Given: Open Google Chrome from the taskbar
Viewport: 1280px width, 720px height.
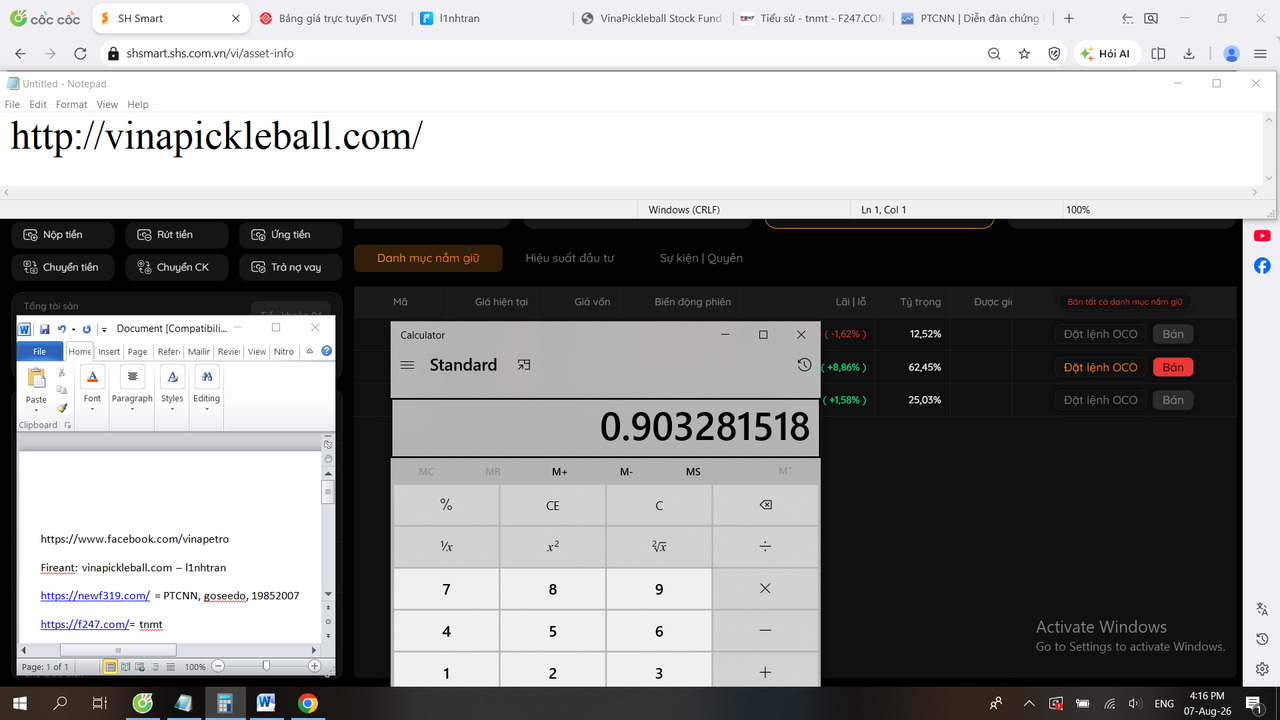Looking at the screenshot, I should pyautogui.click(x=307, y=703).
